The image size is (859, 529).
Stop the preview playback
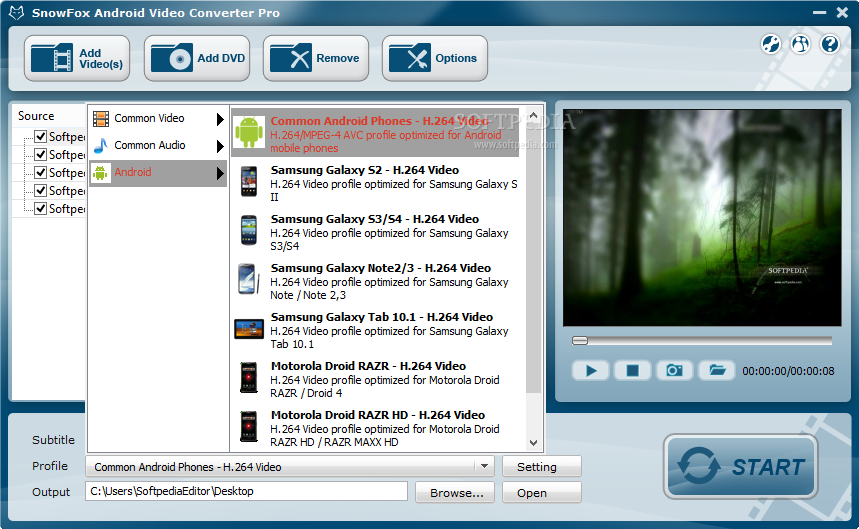(x=632, y=371)
